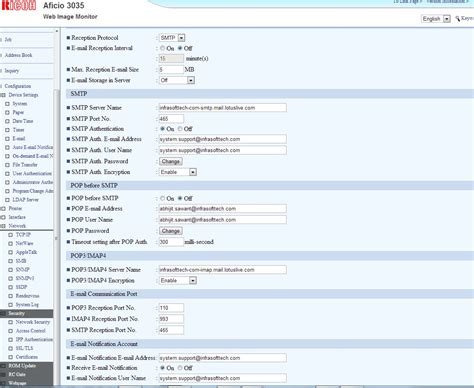Open TCP/IP under Network
The image size is (474, 388).
click(x=23, y=235)
